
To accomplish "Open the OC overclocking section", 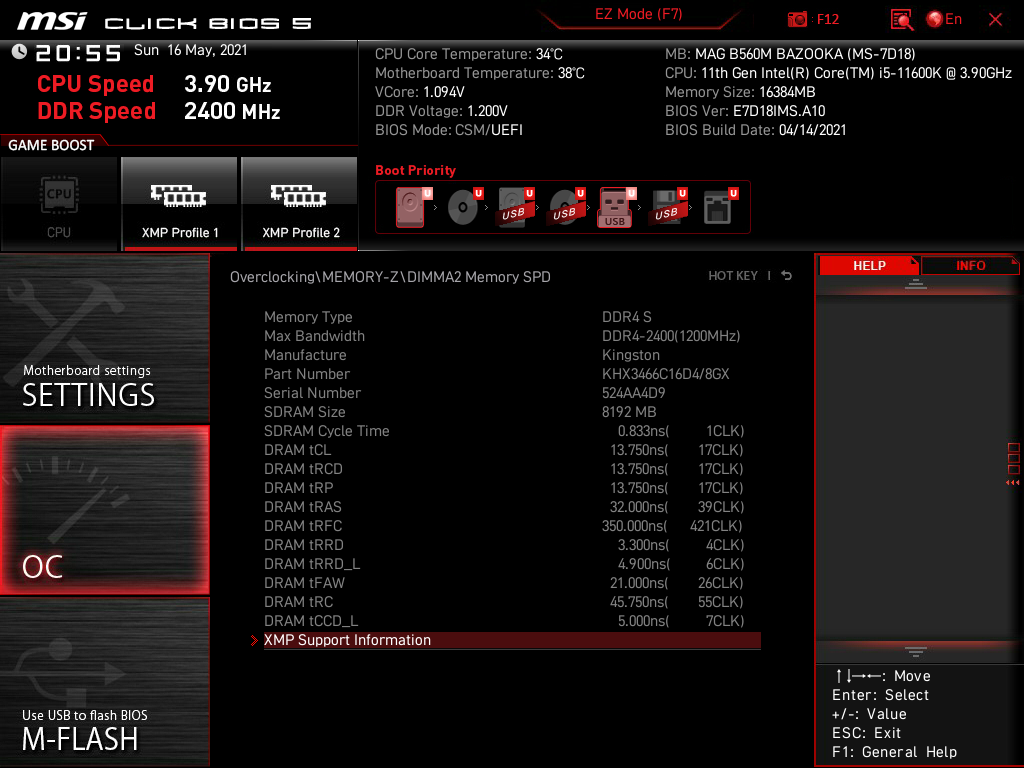I will coord(104,510).
